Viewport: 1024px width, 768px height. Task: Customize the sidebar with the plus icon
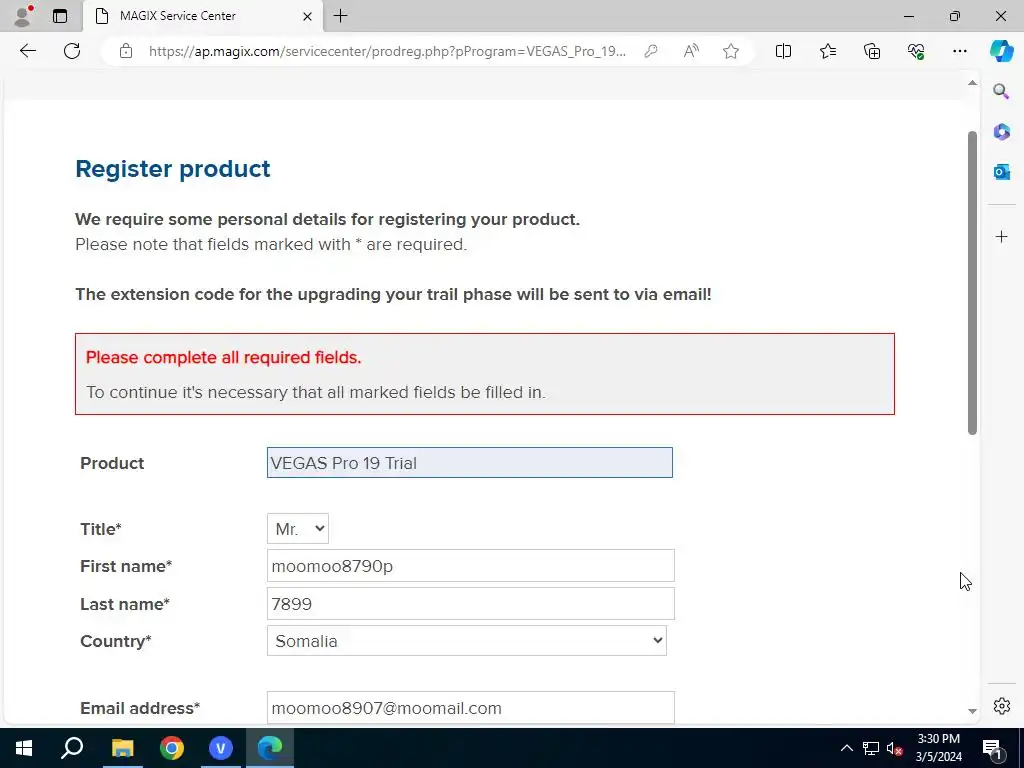pyautogui.click(x=1001, y=236)
